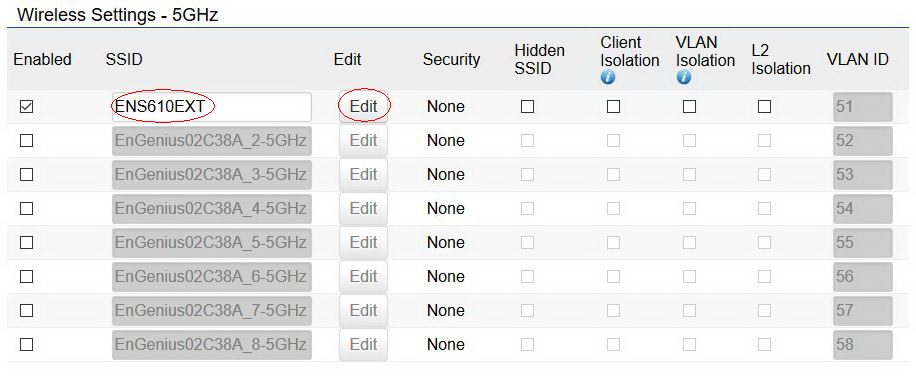Enable the EnGenius02C38A_3-5GHz SSID checkbox

[x=26, y=175]
